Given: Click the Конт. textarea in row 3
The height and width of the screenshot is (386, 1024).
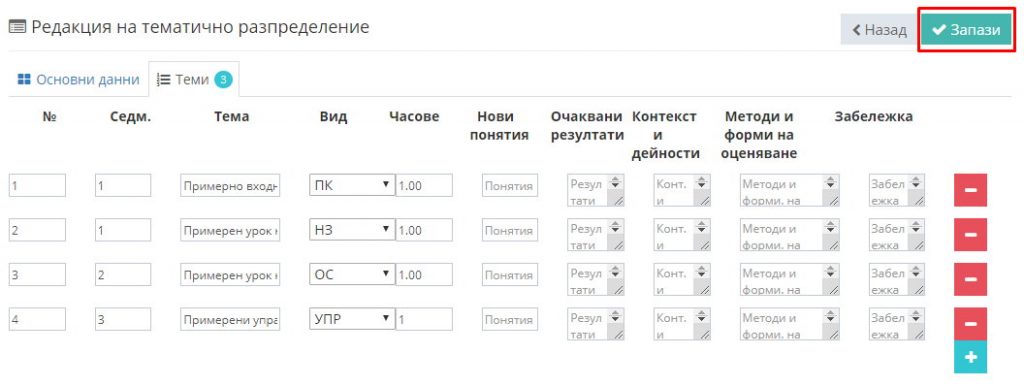Looking at the screenshot, I should pyautogui.click(x=682, y=280).
